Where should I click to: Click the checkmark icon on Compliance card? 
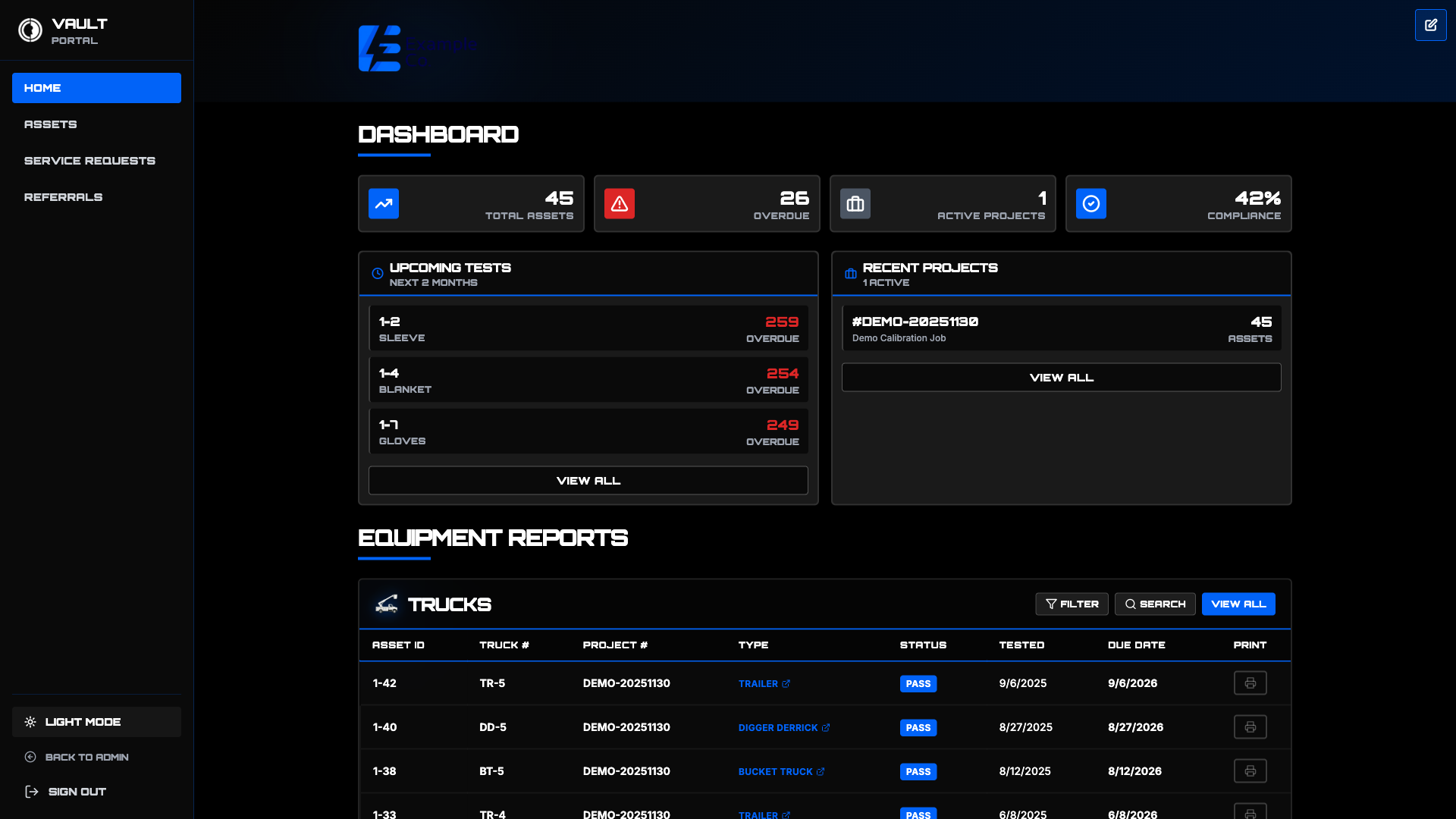(x=1092, y=203)
